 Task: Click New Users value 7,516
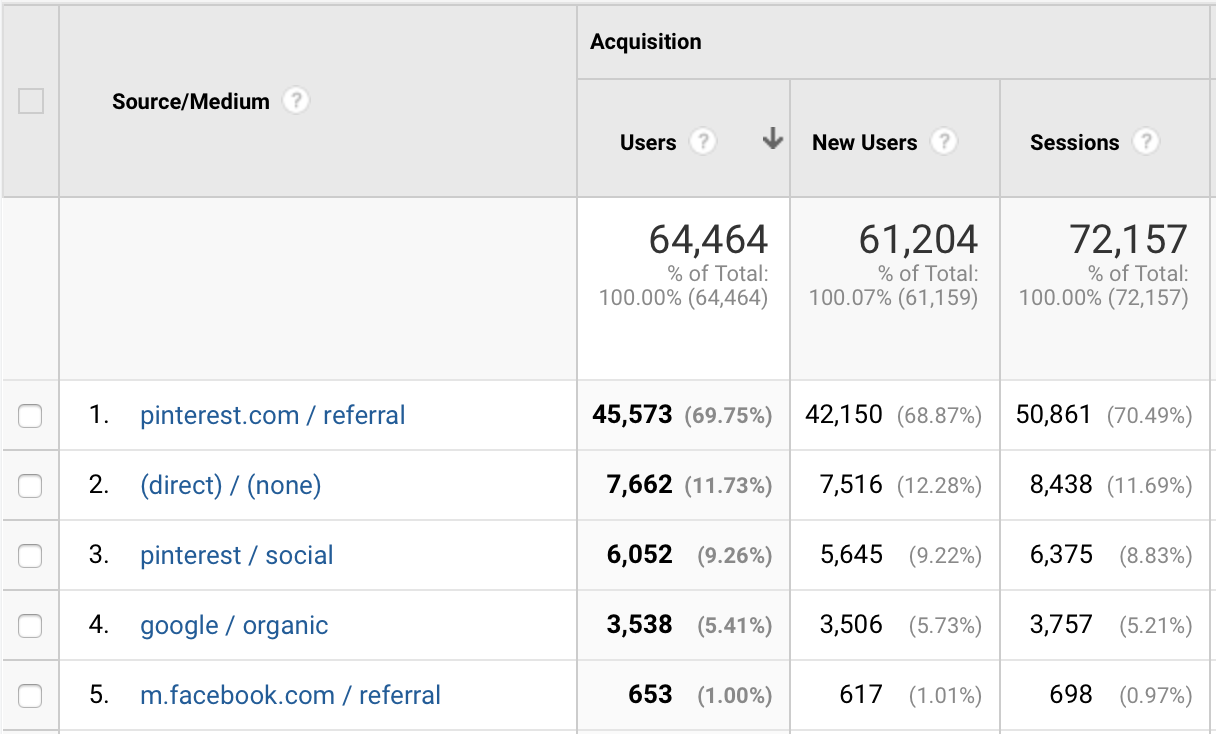pyautogui.click(x=851, y=485)
